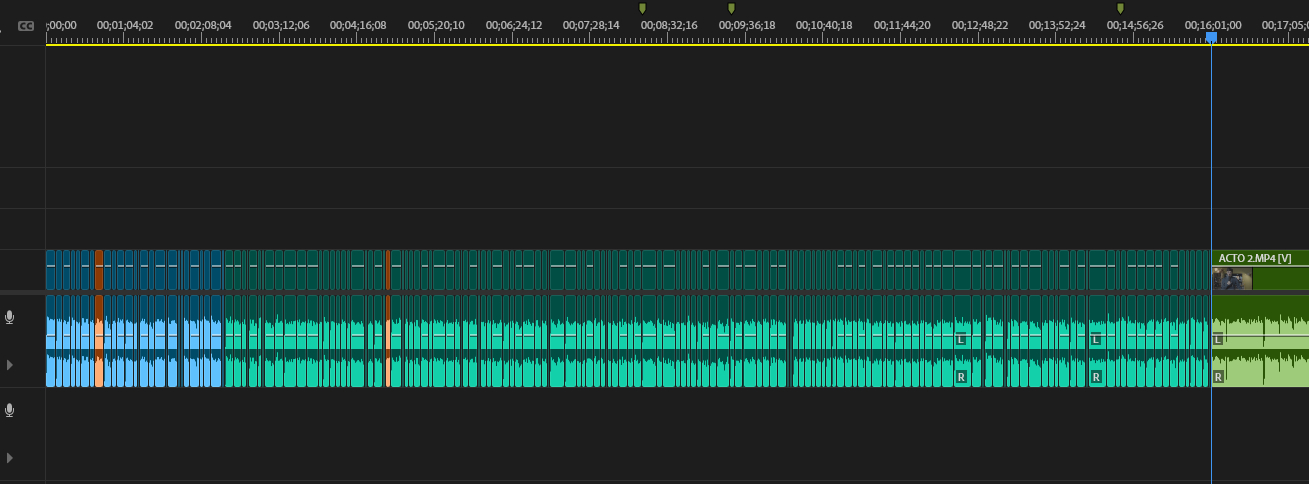Click the L badge on clip near 00;14;56;26
Screen dimensions: 1309x484
[1096, 340]
